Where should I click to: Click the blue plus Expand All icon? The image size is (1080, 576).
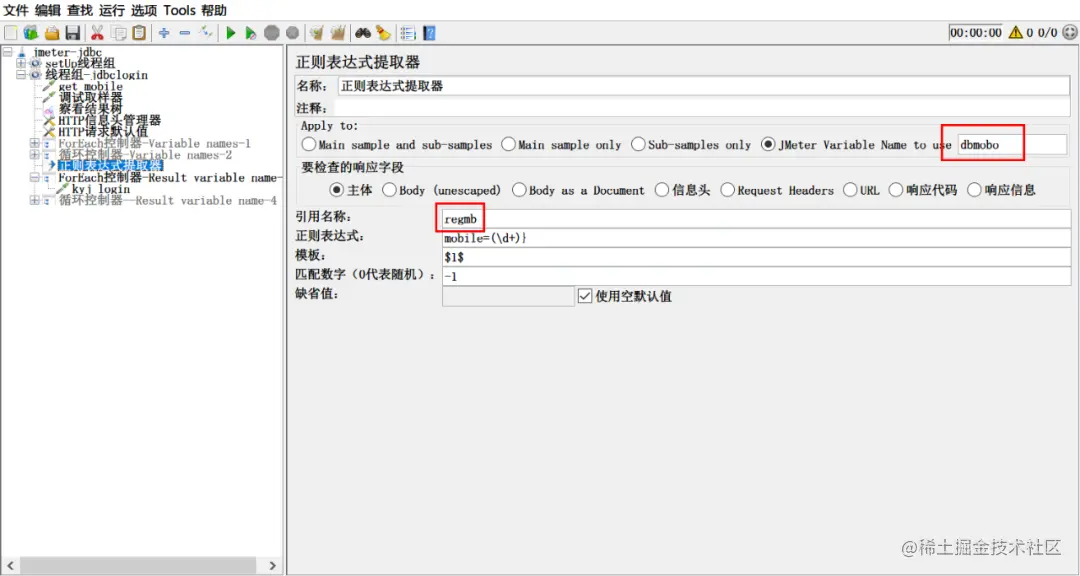164,32
